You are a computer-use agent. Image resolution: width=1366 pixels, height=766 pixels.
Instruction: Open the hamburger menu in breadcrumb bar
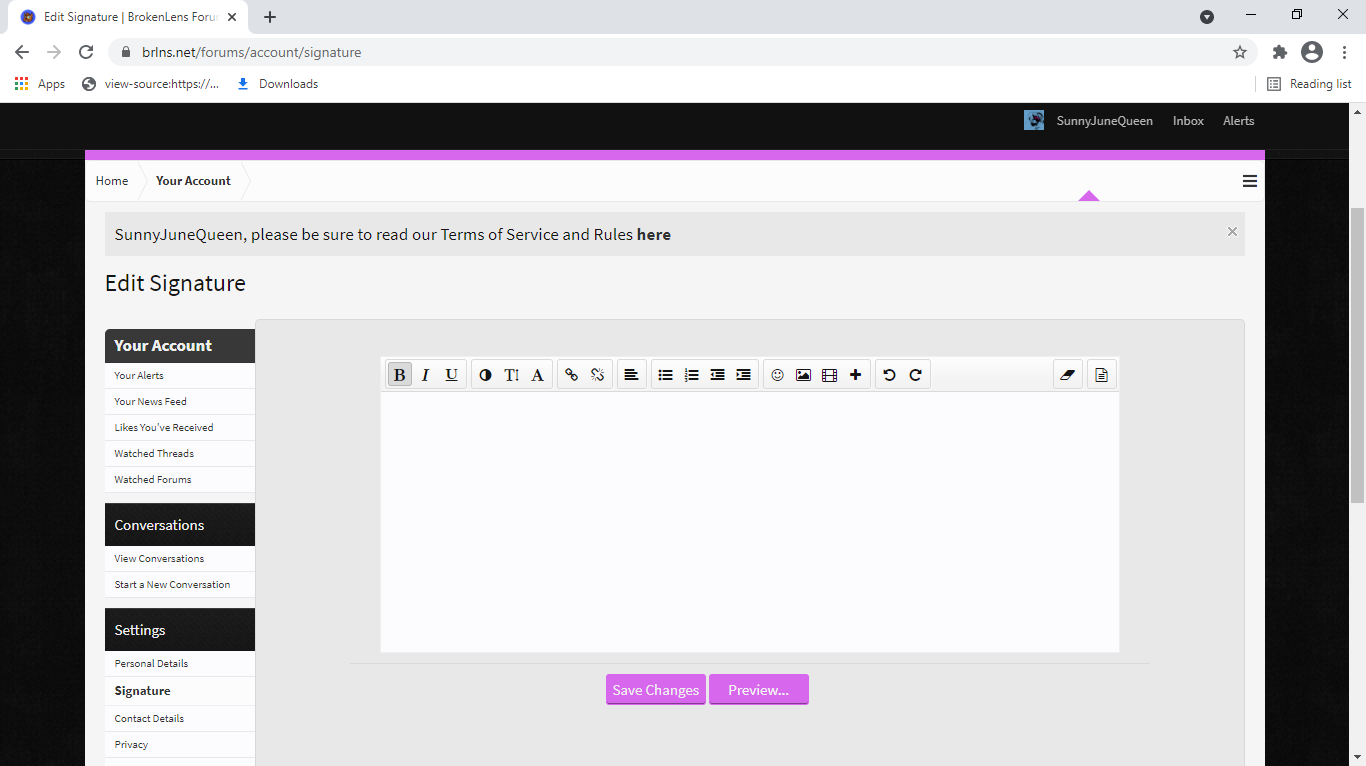[1250, 181]
